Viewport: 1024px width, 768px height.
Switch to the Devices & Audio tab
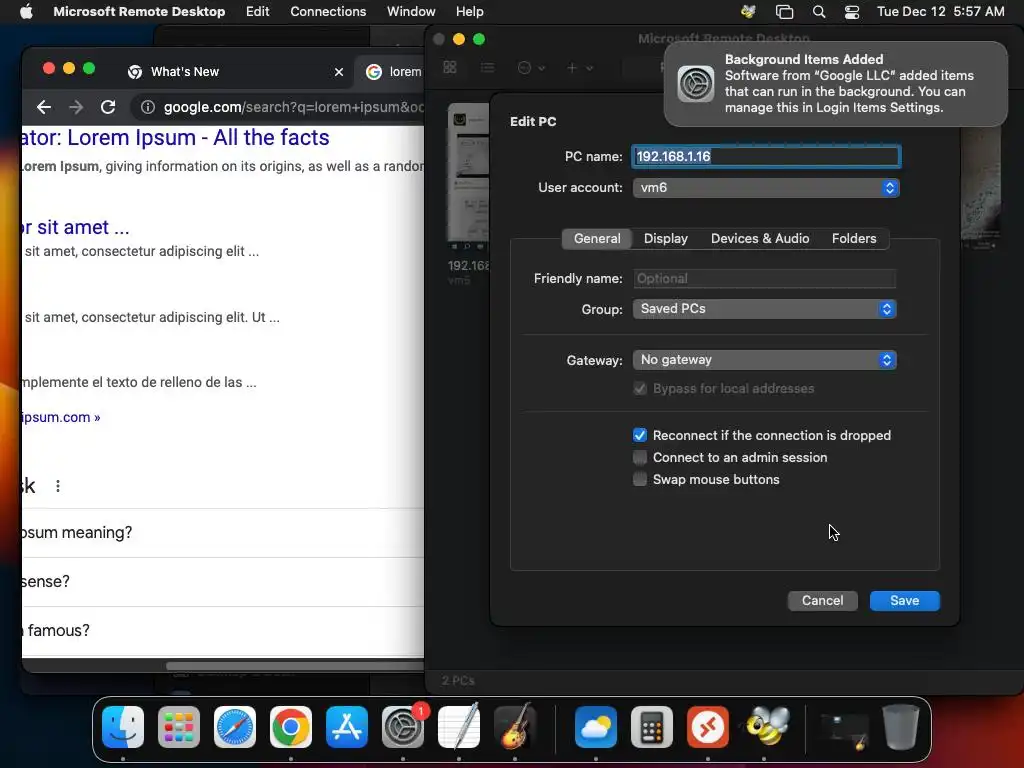(760, 238)
